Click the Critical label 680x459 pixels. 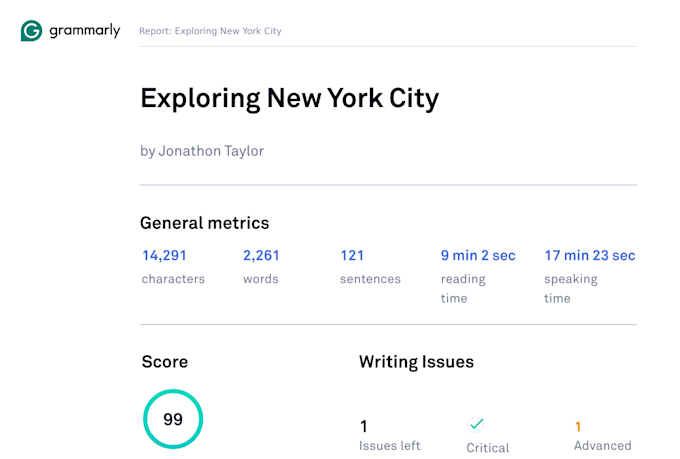[488, 448]
